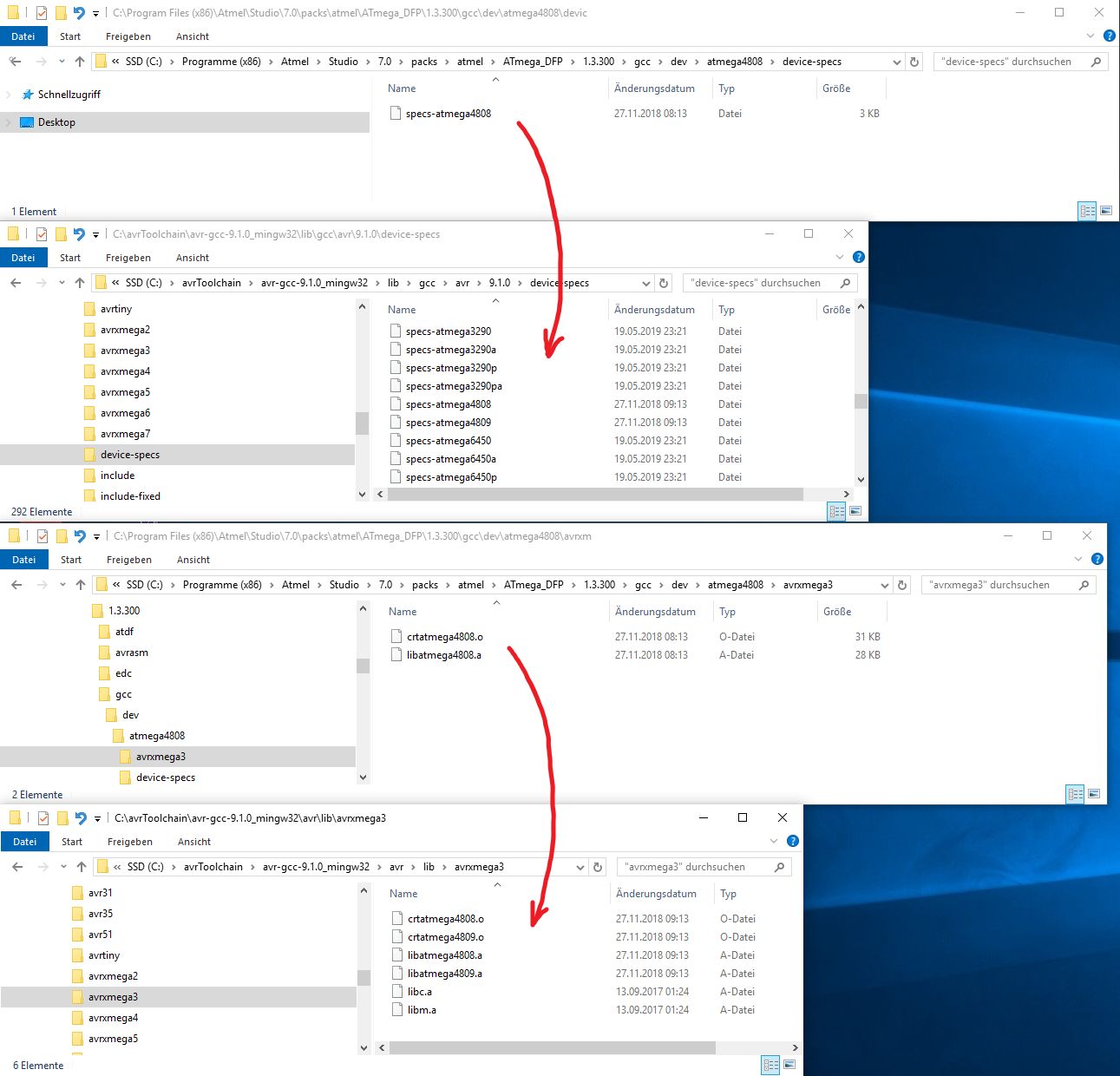Refresh the 9.1.0 device-specs window
1120x1076 pixels.
(664, 283)
